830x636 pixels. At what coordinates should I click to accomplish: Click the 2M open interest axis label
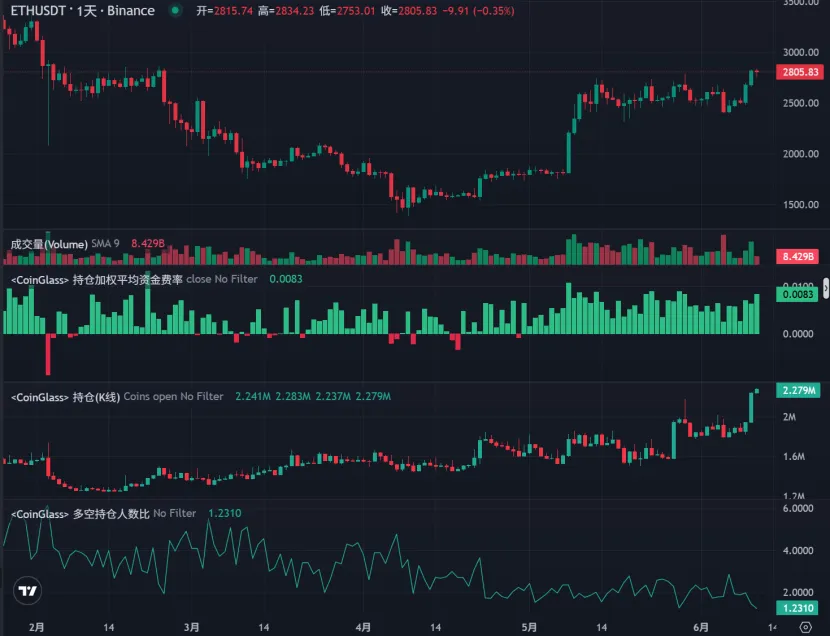(789, 417)
